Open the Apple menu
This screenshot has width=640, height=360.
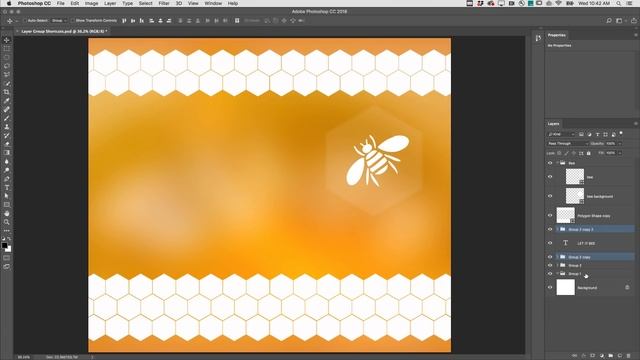click(x=9, y=3)
